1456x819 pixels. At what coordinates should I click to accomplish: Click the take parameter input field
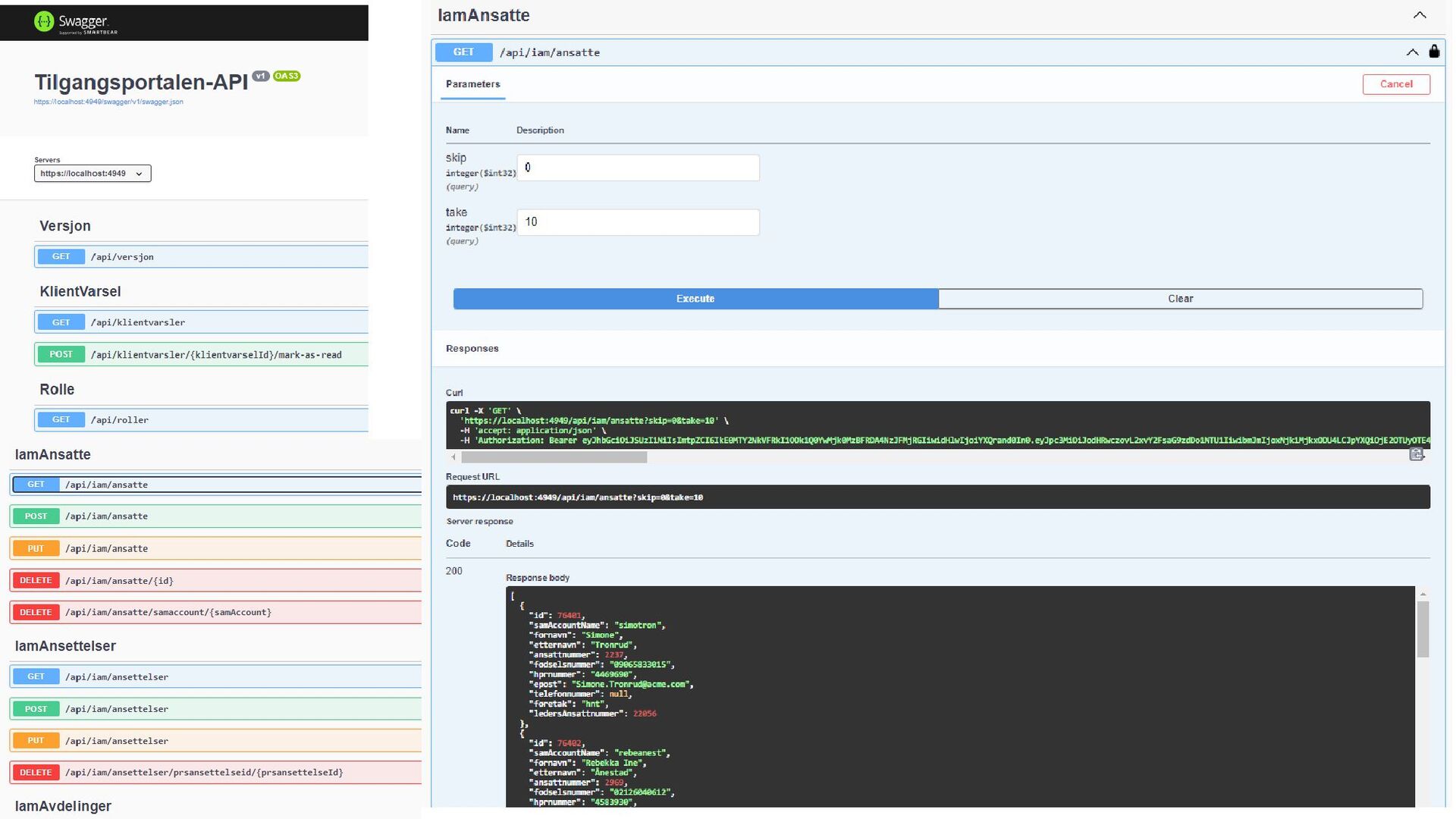[638, 222]
